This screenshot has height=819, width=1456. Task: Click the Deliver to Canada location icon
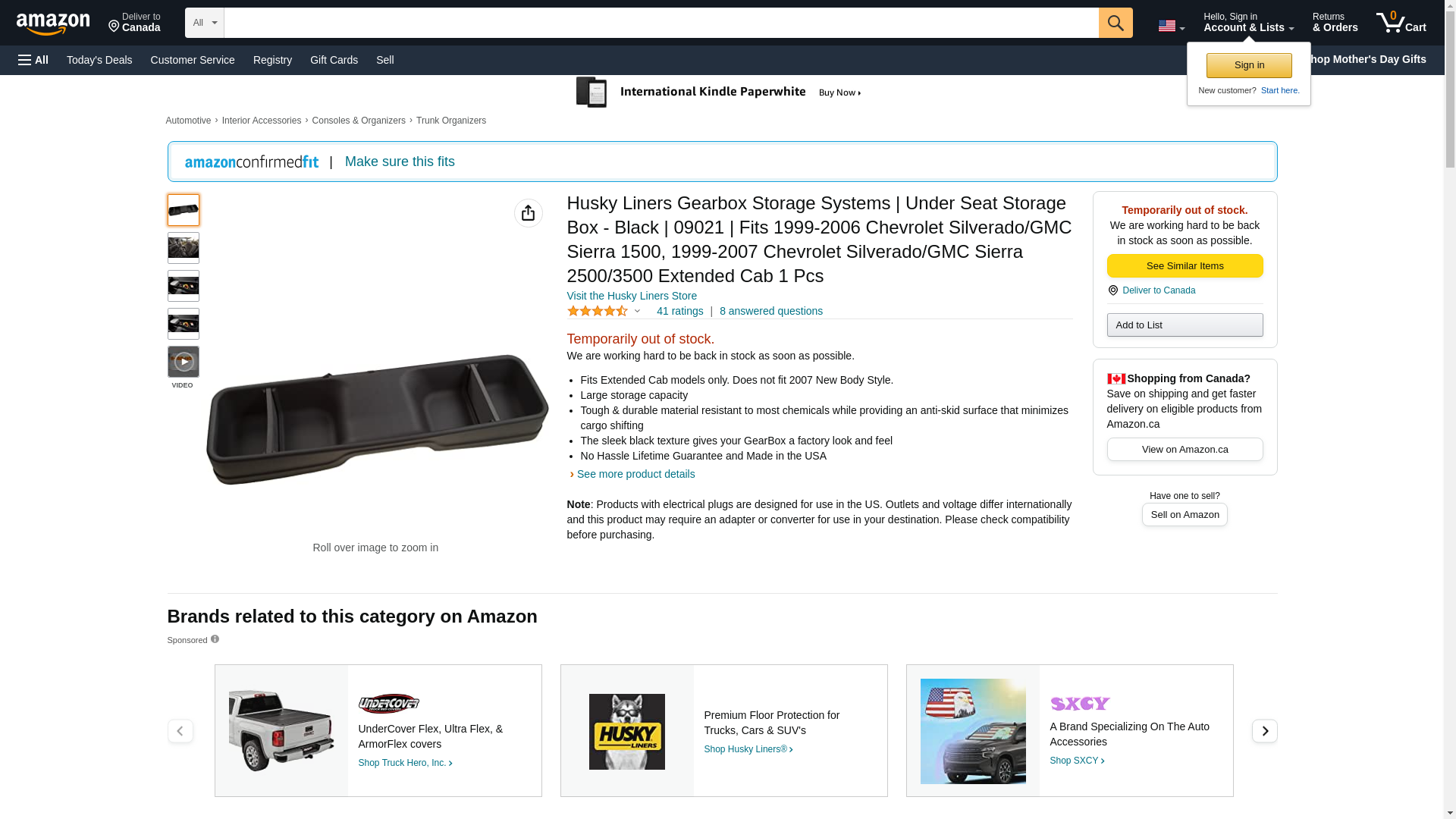tap(1112, 290)
